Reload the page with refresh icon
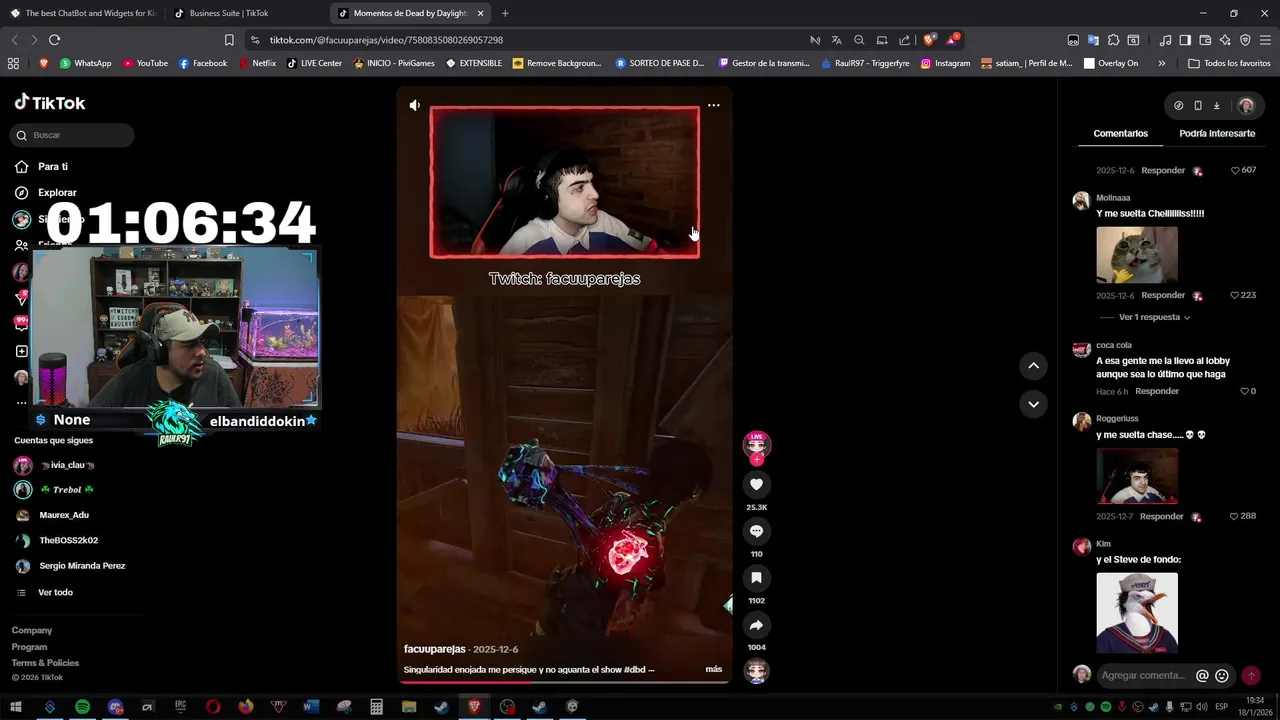Screen dimensions: 1280x720 click(54, 40)
